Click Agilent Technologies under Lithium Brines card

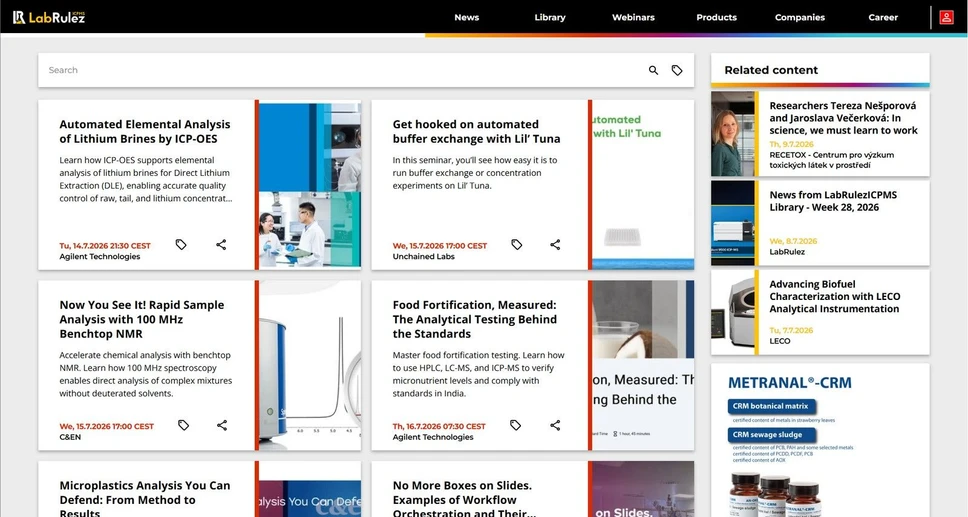(99, 256)
